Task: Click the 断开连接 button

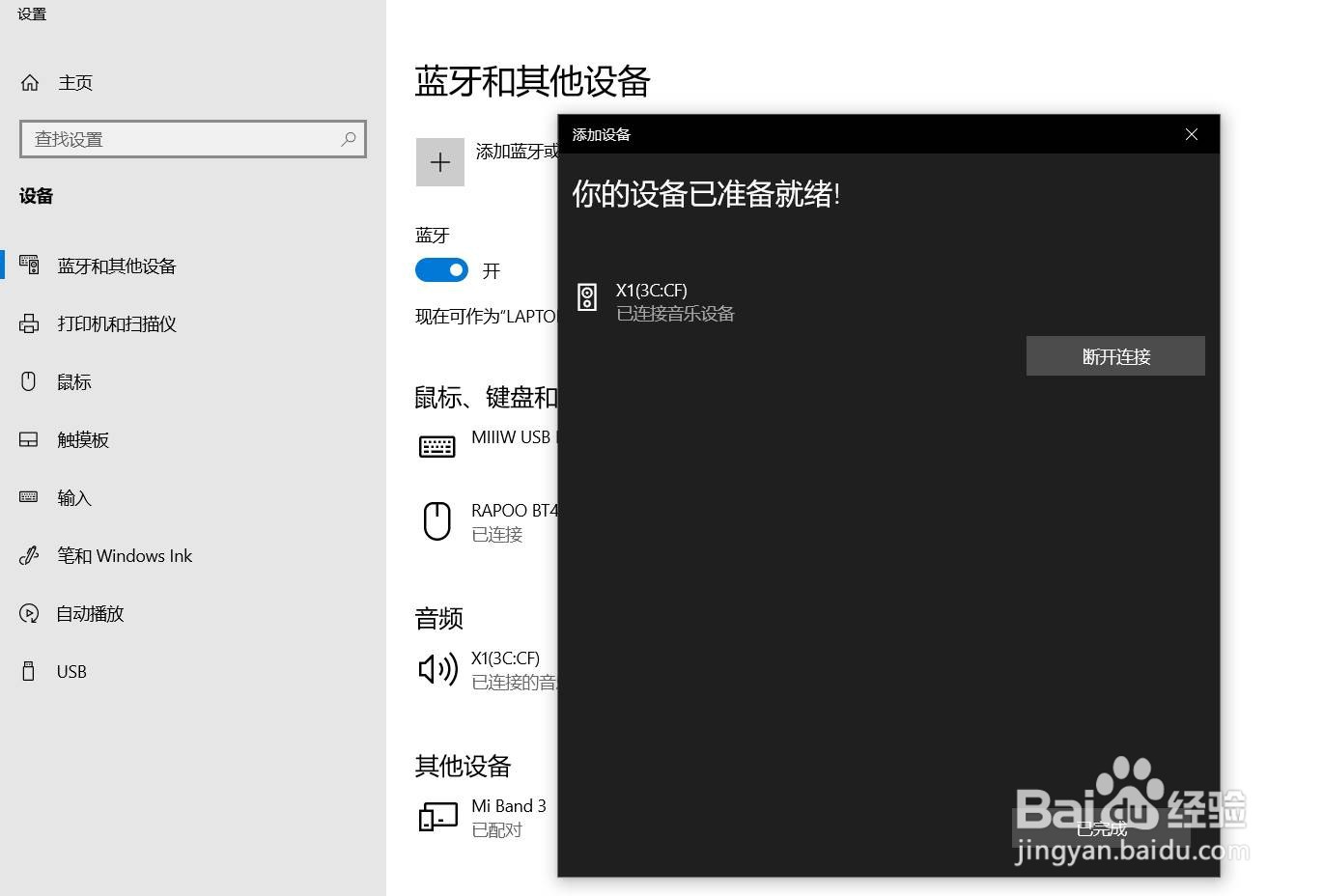Action: (1115, 356)
